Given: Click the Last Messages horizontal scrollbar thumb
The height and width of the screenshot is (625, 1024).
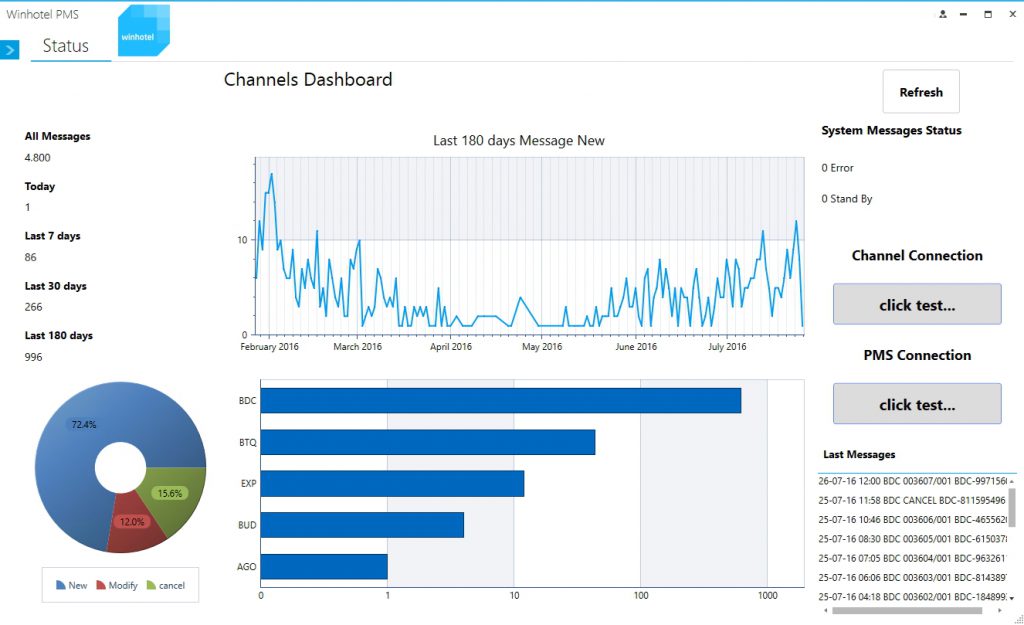Looking at the screenshot, I should 907,611.
